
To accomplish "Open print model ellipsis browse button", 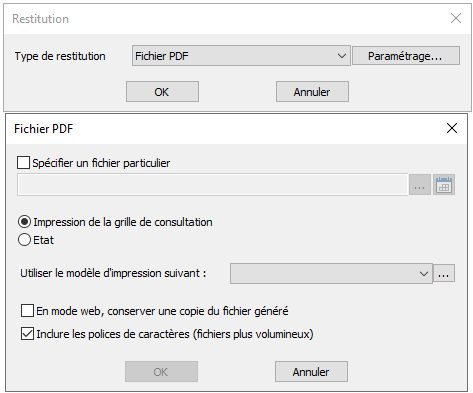I will pos(444,273).
